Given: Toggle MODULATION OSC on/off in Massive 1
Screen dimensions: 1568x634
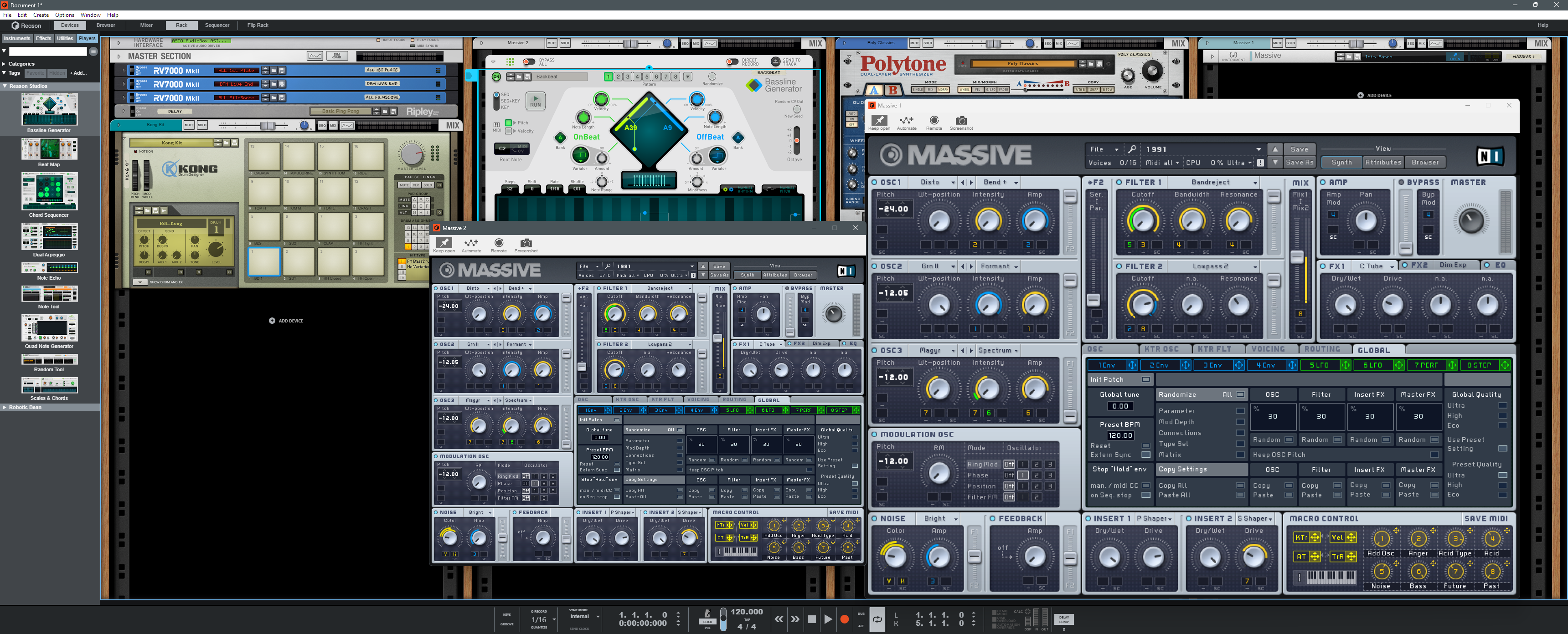Looking at the screenshot, I should click(x=875, y=435).
